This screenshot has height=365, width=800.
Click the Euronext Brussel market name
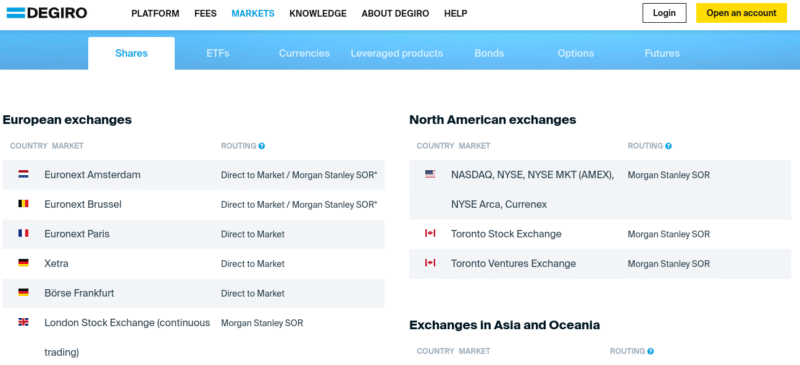tap(83, 204)
